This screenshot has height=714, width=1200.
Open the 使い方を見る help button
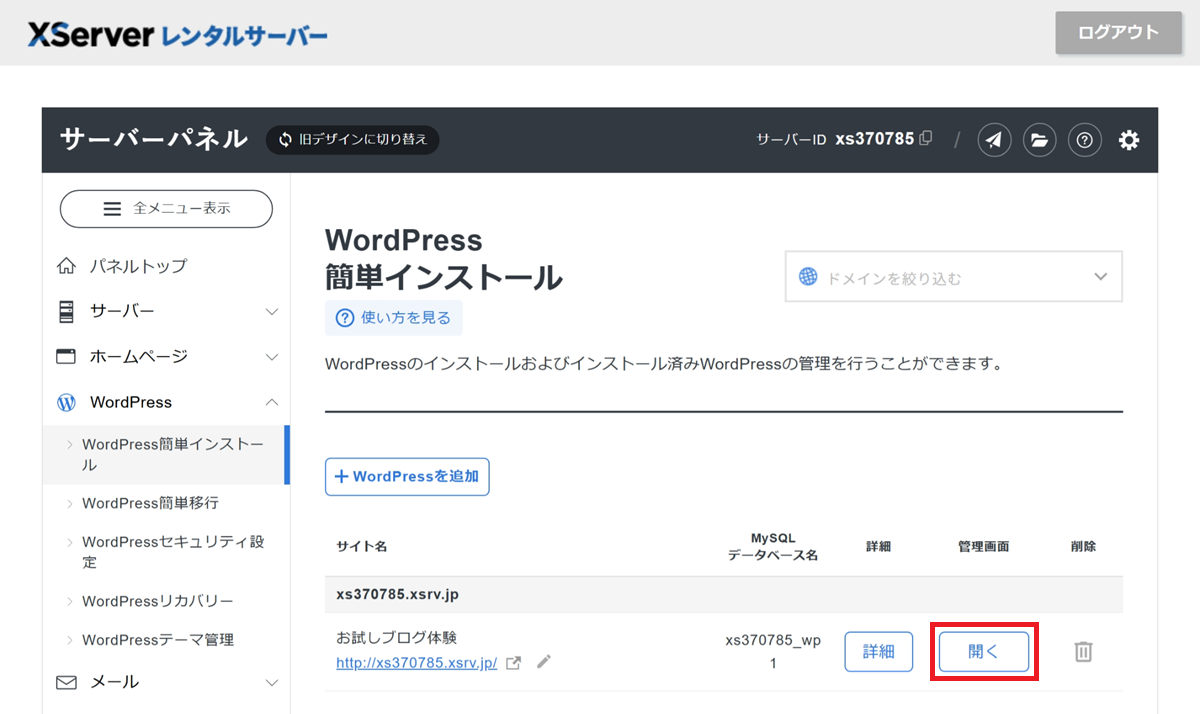pos(394,318)
